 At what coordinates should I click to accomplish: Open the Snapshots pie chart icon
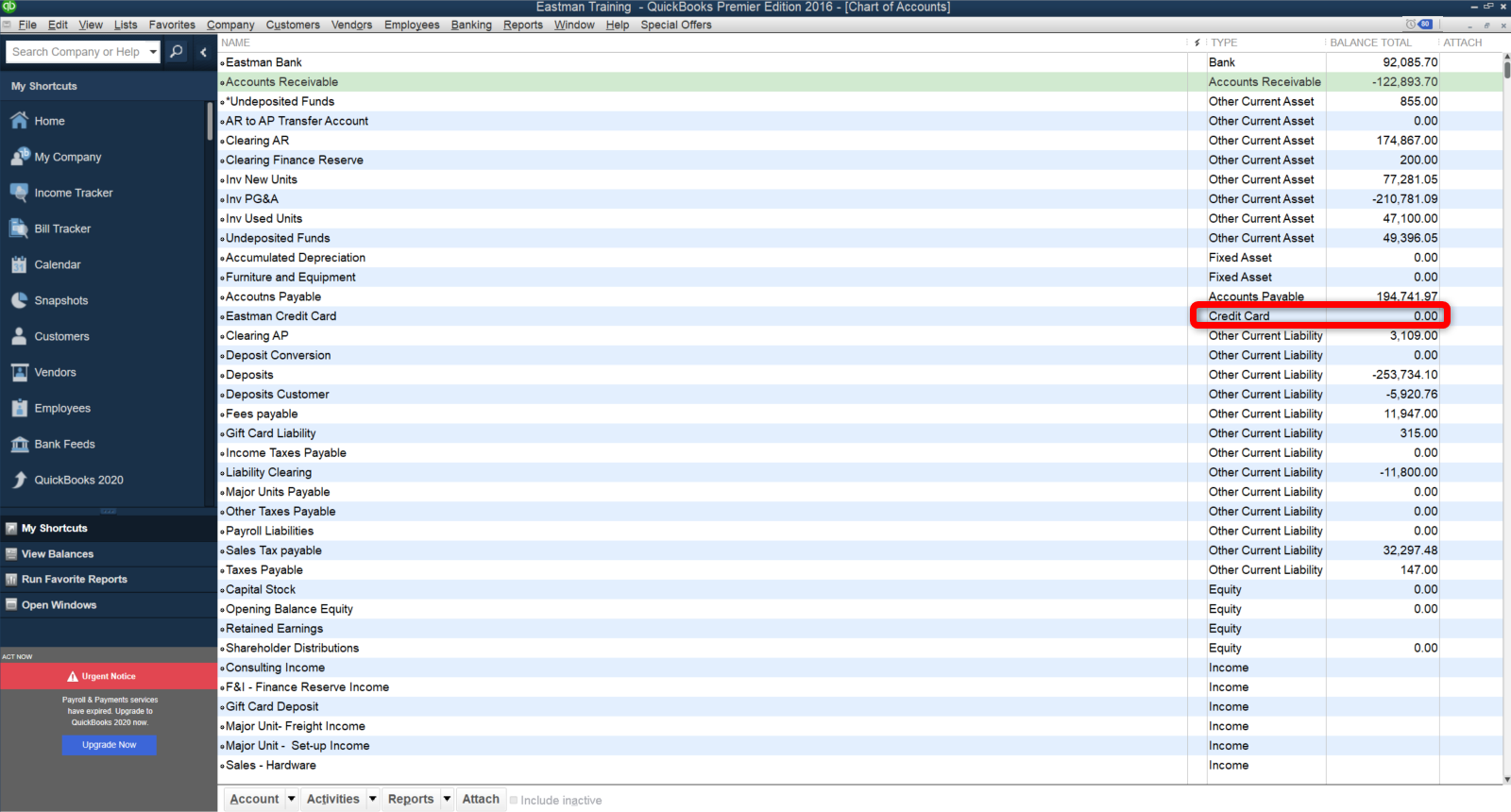[19, 300]
